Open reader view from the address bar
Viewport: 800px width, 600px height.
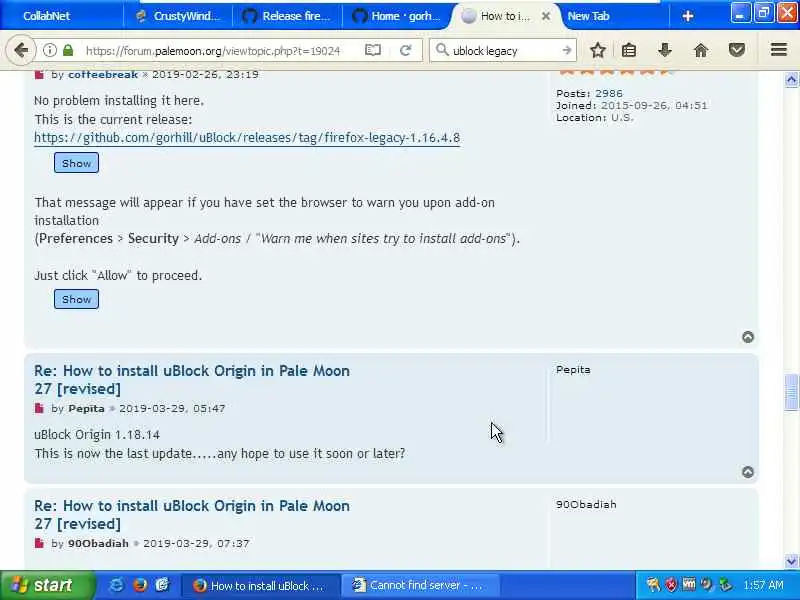click(373, 50)
